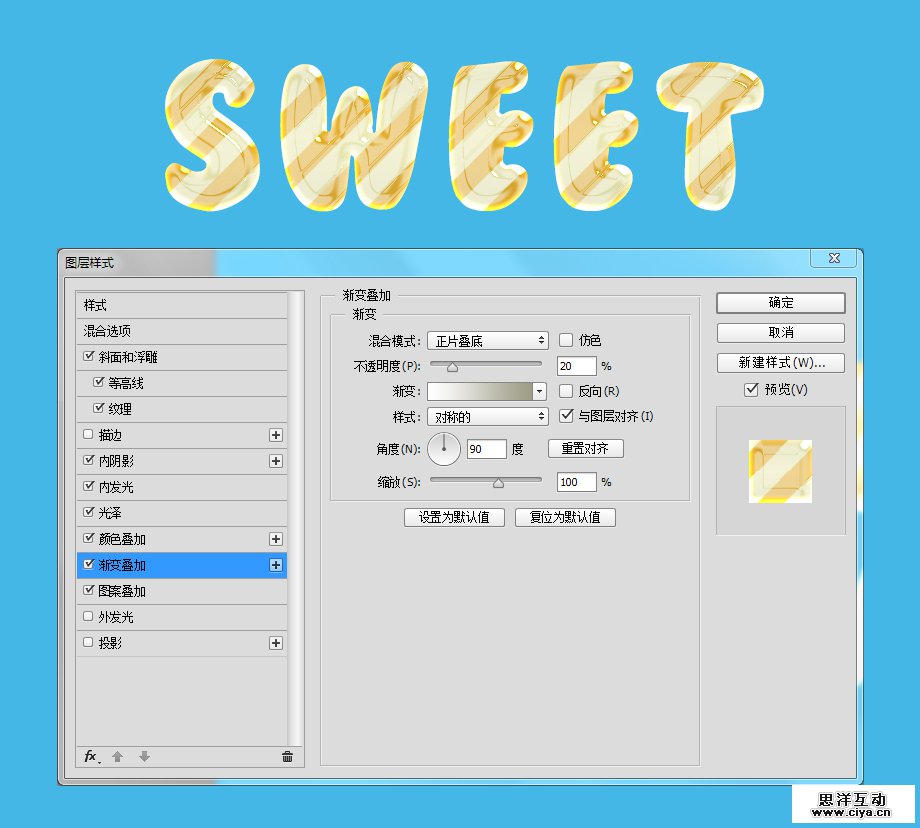Toggle the 斜面和浮雕 checkbox
Screen dimensions: 920x828
(x=89, y=356)
